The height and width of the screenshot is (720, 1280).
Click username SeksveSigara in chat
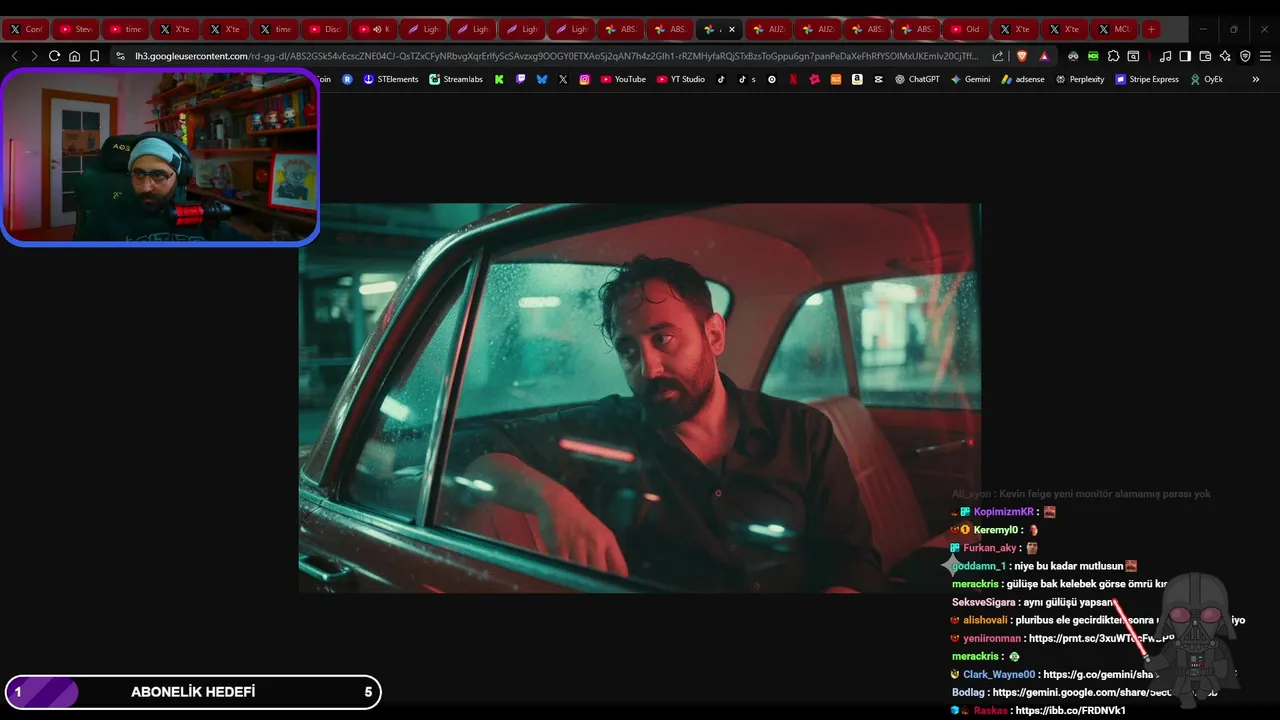pyautogui.click(x=984, y=602)
